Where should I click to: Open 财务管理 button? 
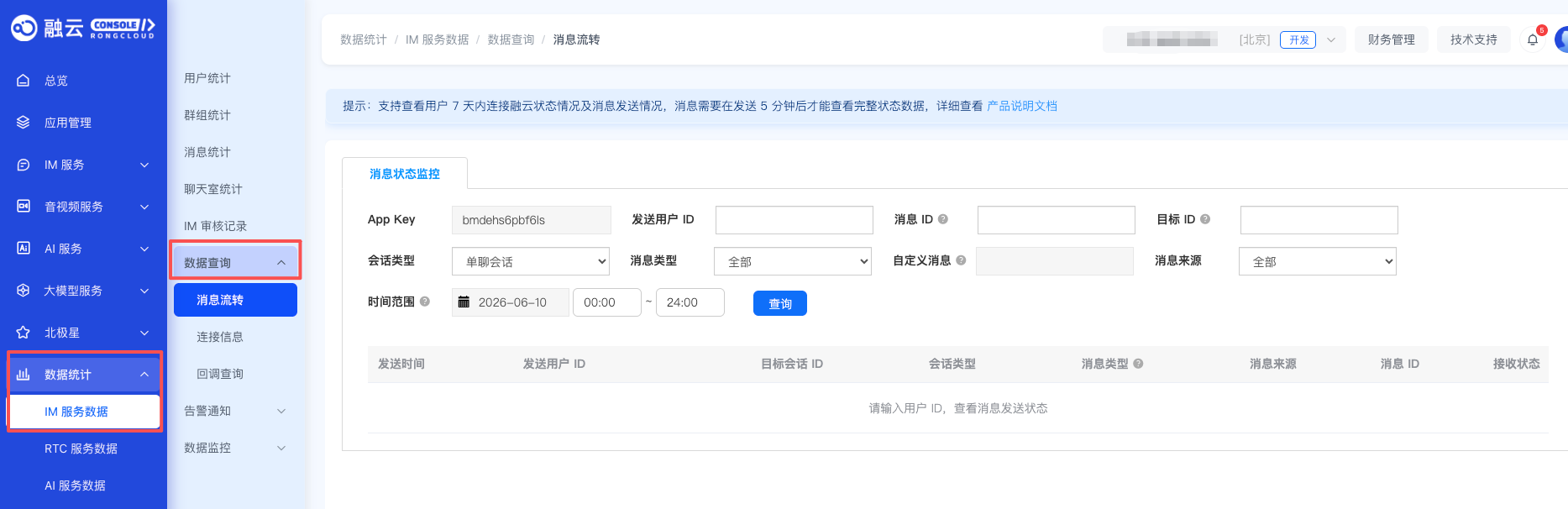(x=1392, y=39)
